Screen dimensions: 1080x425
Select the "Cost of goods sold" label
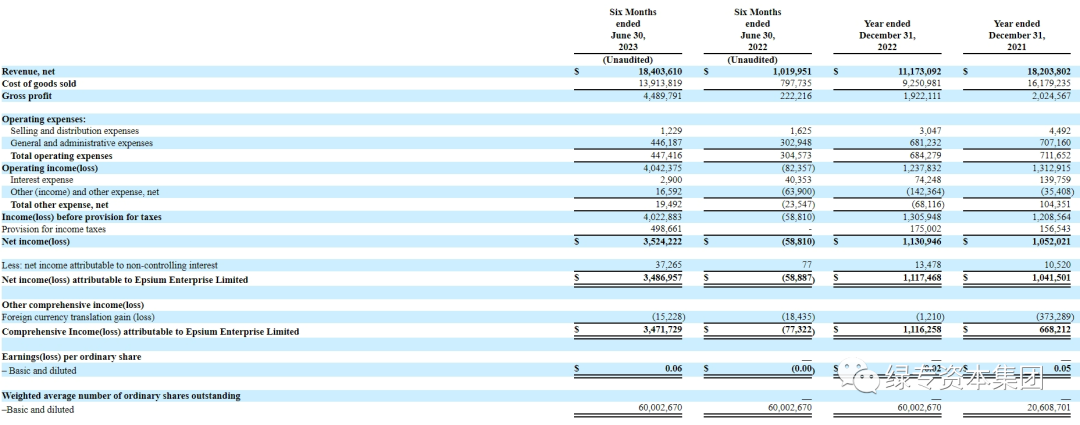point(39,84)
